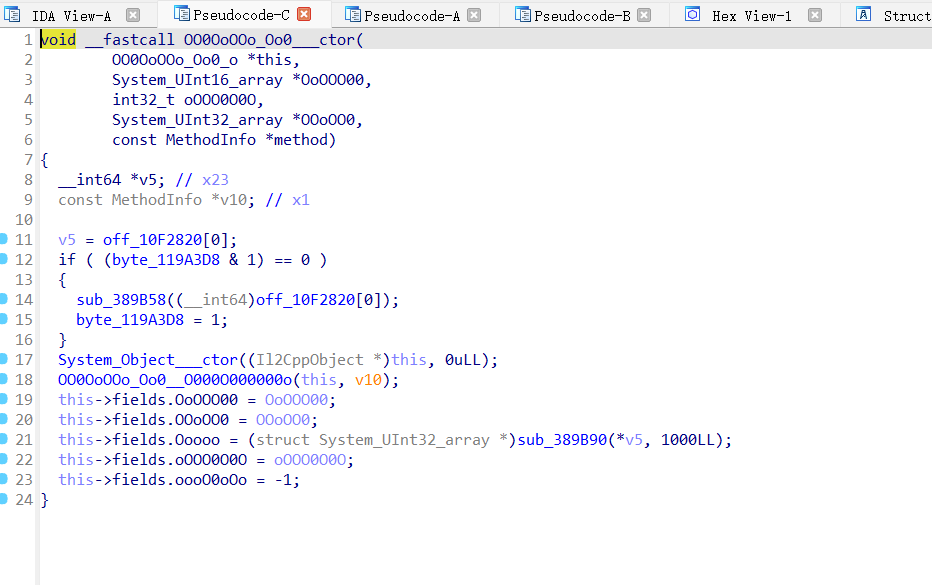
Task: Click the Hex View-1 tab icon
Action: [x=692, y=15]
